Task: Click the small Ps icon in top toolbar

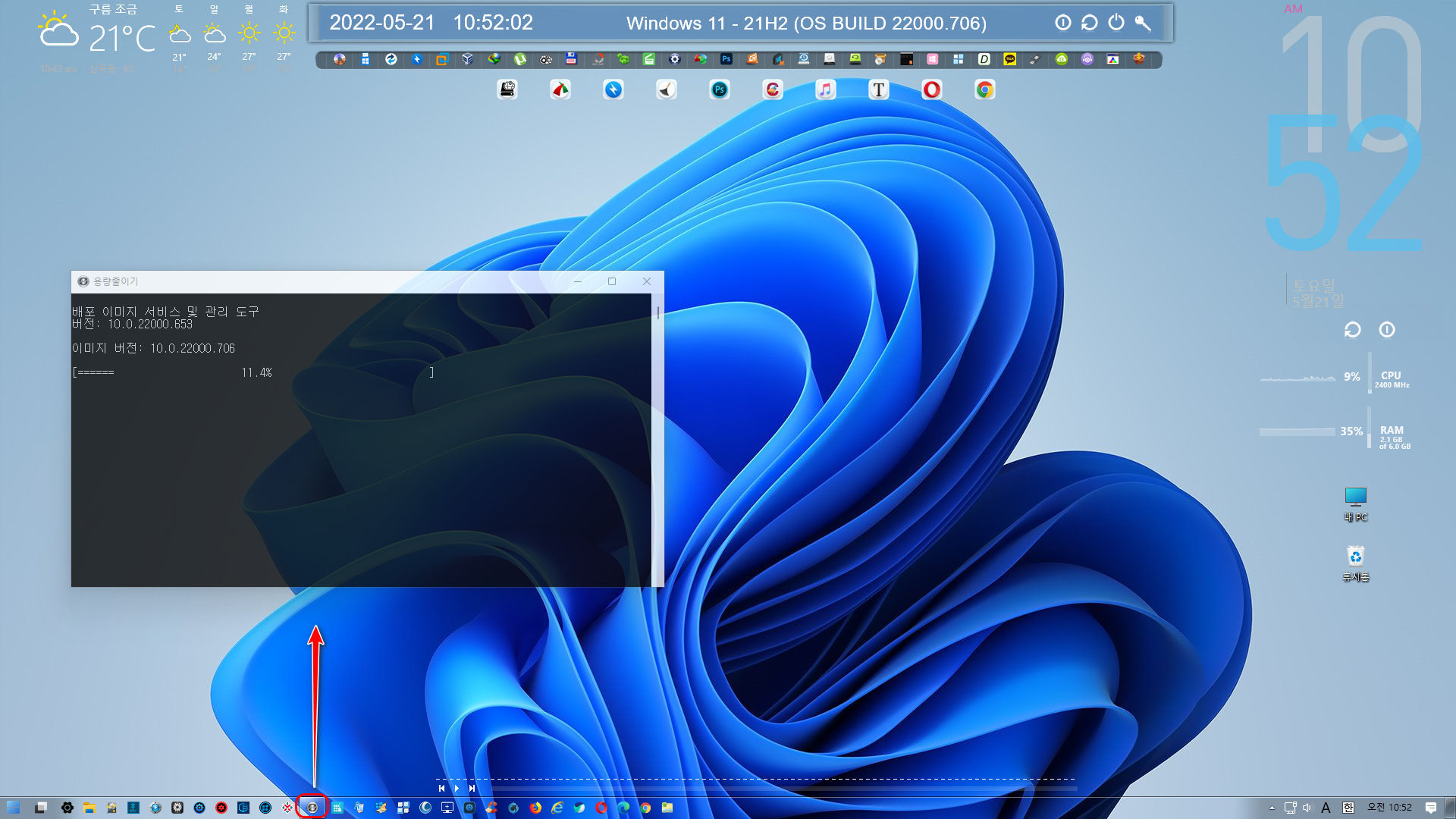Action: coord(726,59)
